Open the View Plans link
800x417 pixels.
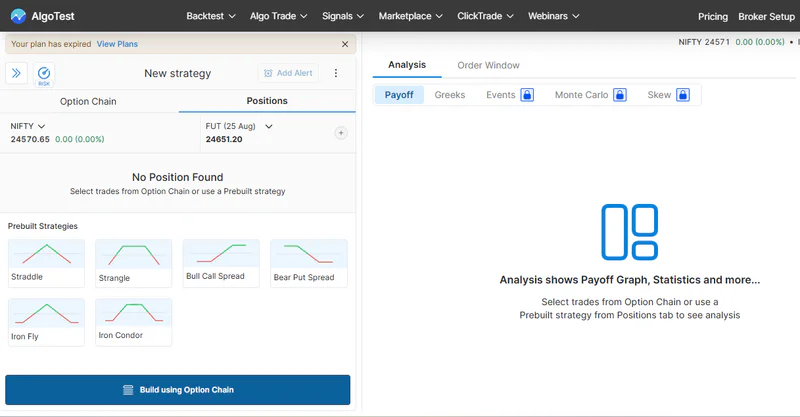click(117, 44)
